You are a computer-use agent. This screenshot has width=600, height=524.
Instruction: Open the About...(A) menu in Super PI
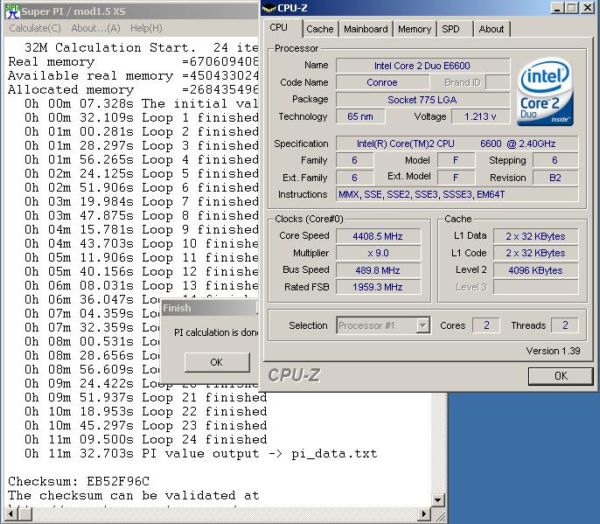point(96,28)
